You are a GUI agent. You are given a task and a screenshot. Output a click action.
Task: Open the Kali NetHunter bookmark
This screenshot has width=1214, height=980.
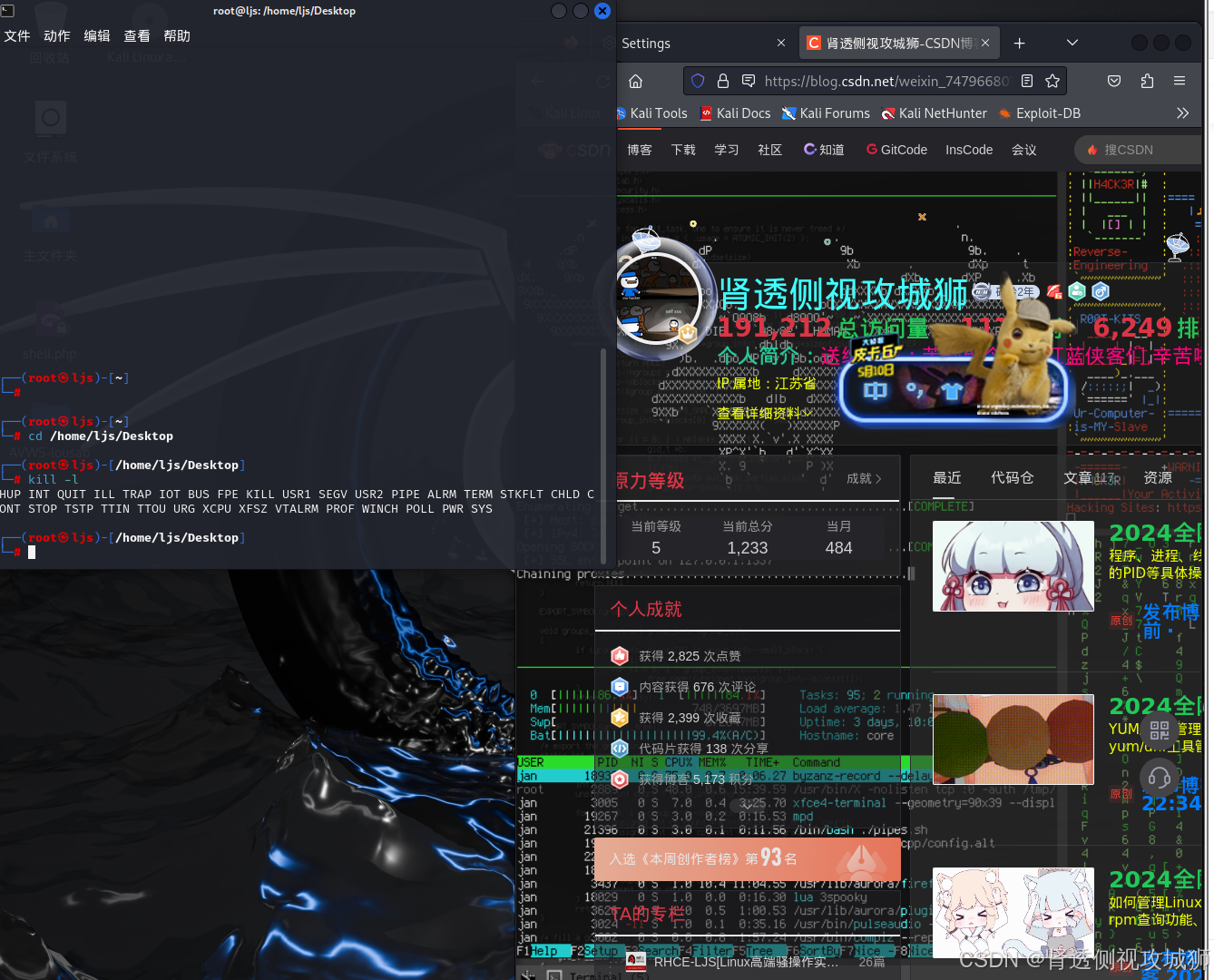tap(934, 113)
